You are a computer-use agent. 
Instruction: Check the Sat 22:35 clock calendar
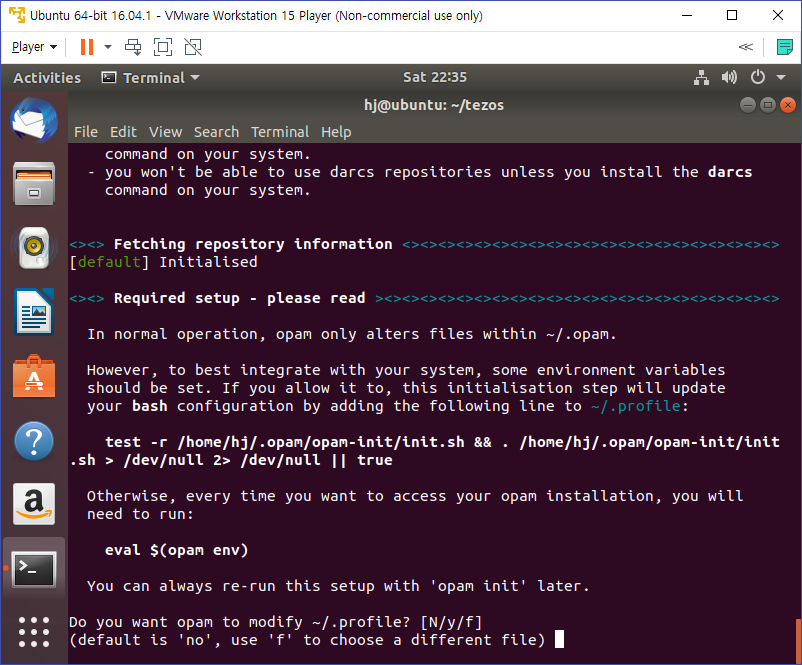point(435,77)
